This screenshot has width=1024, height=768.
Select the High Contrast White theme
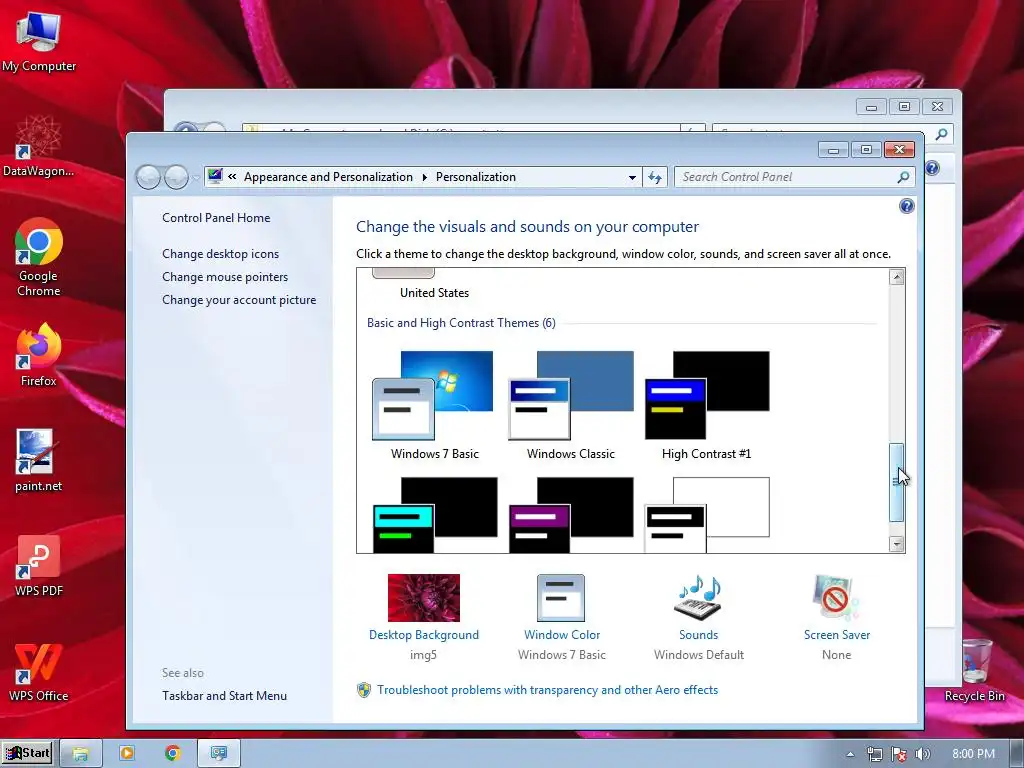(707, 515)
